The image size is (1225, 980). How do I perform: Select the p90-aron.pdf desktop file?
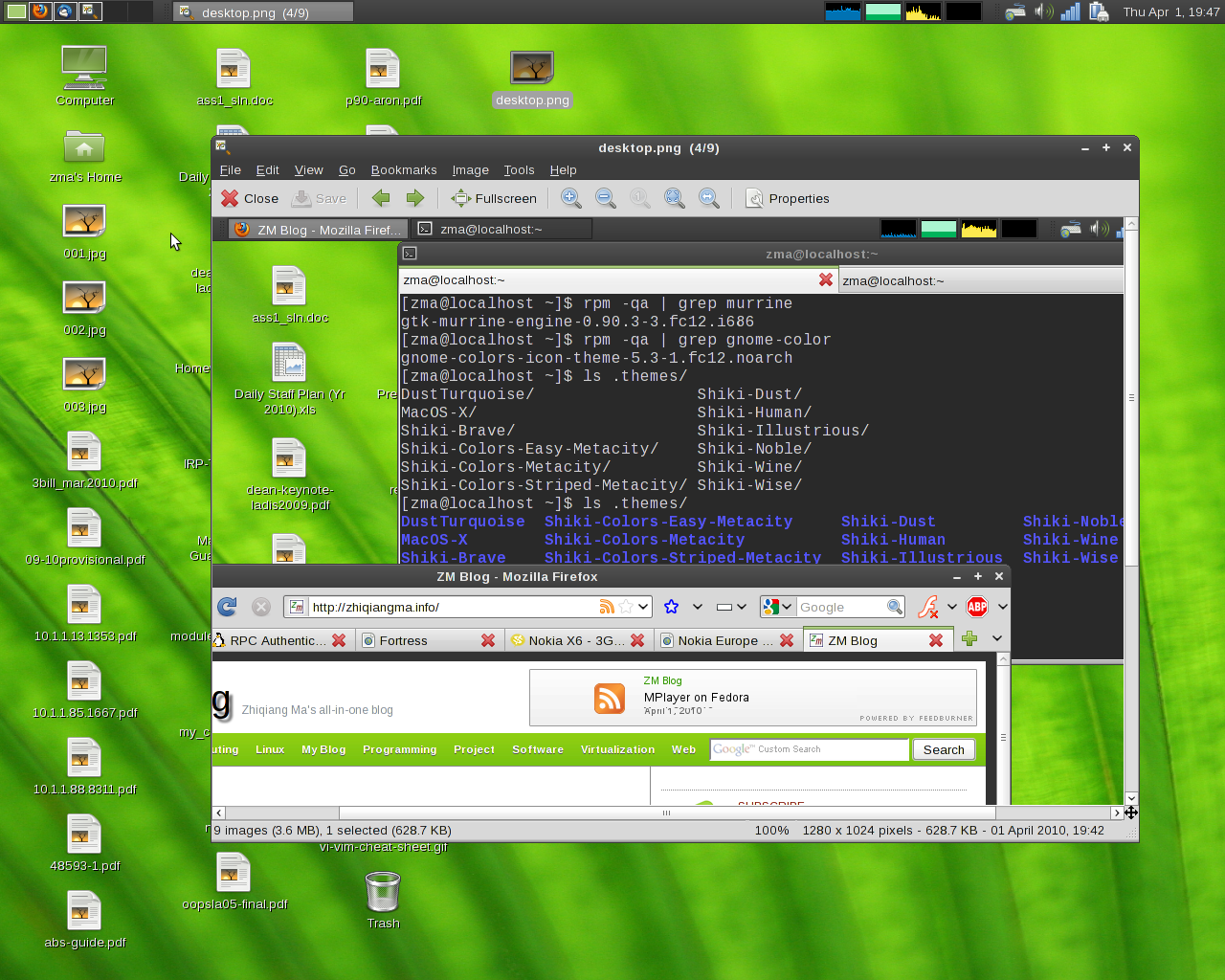(383, 78)
